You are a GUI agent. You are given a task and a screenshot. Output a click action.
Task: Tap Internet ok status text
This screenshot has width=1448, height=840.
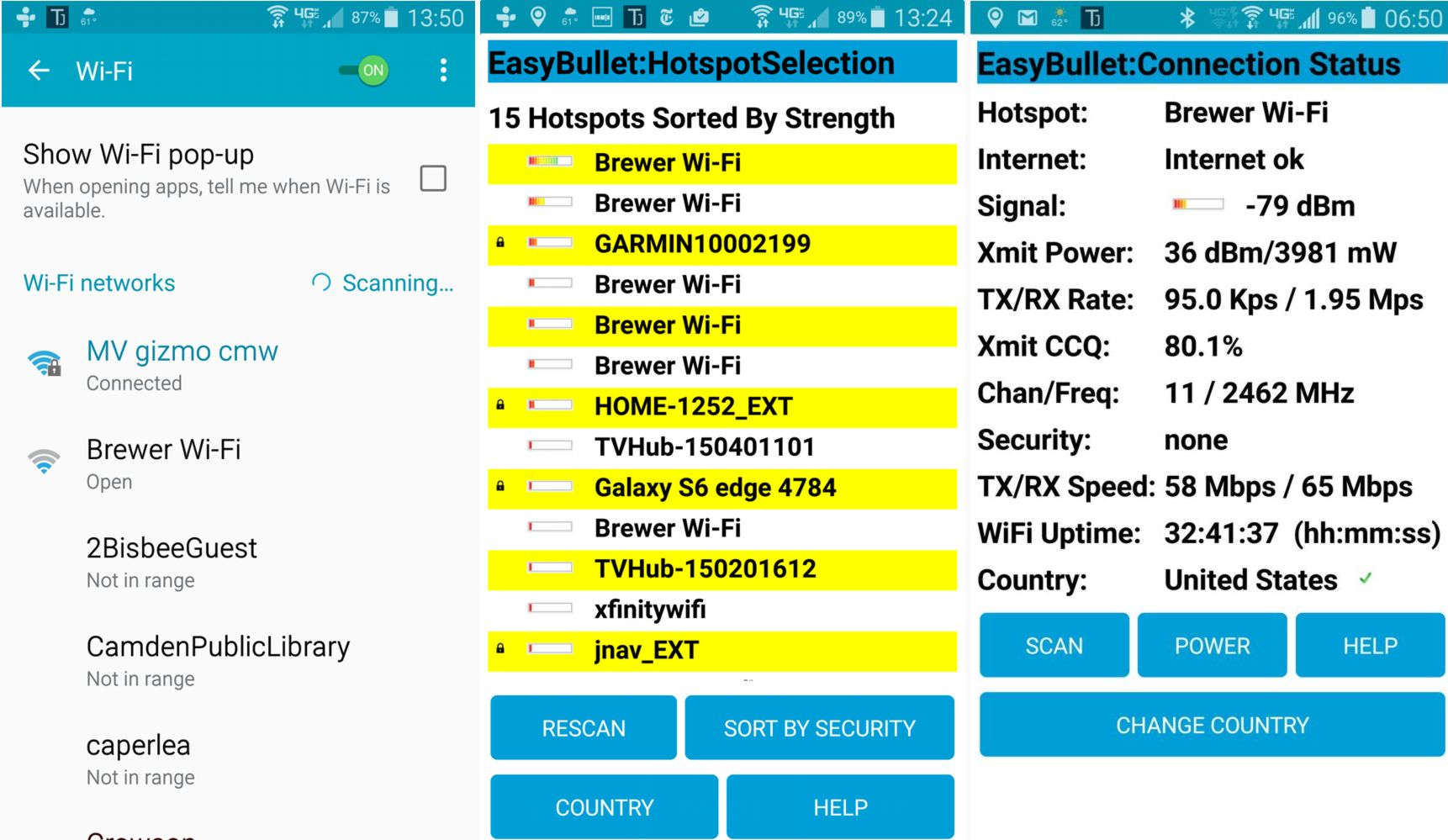point(1234,160)
